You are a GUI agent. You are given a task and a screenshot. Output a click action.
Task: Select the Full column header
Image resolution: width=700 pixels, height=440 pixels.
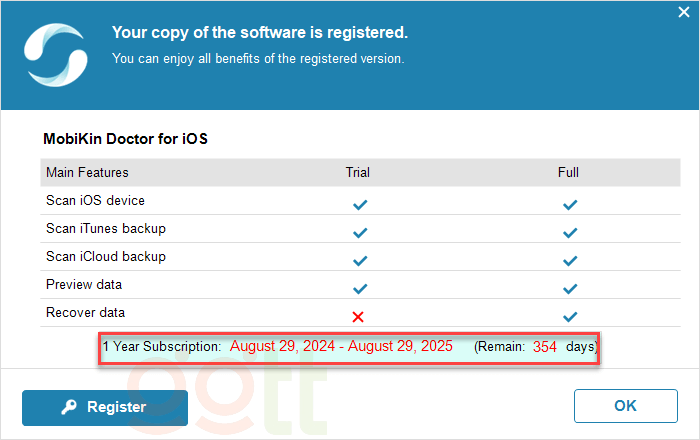568,172
